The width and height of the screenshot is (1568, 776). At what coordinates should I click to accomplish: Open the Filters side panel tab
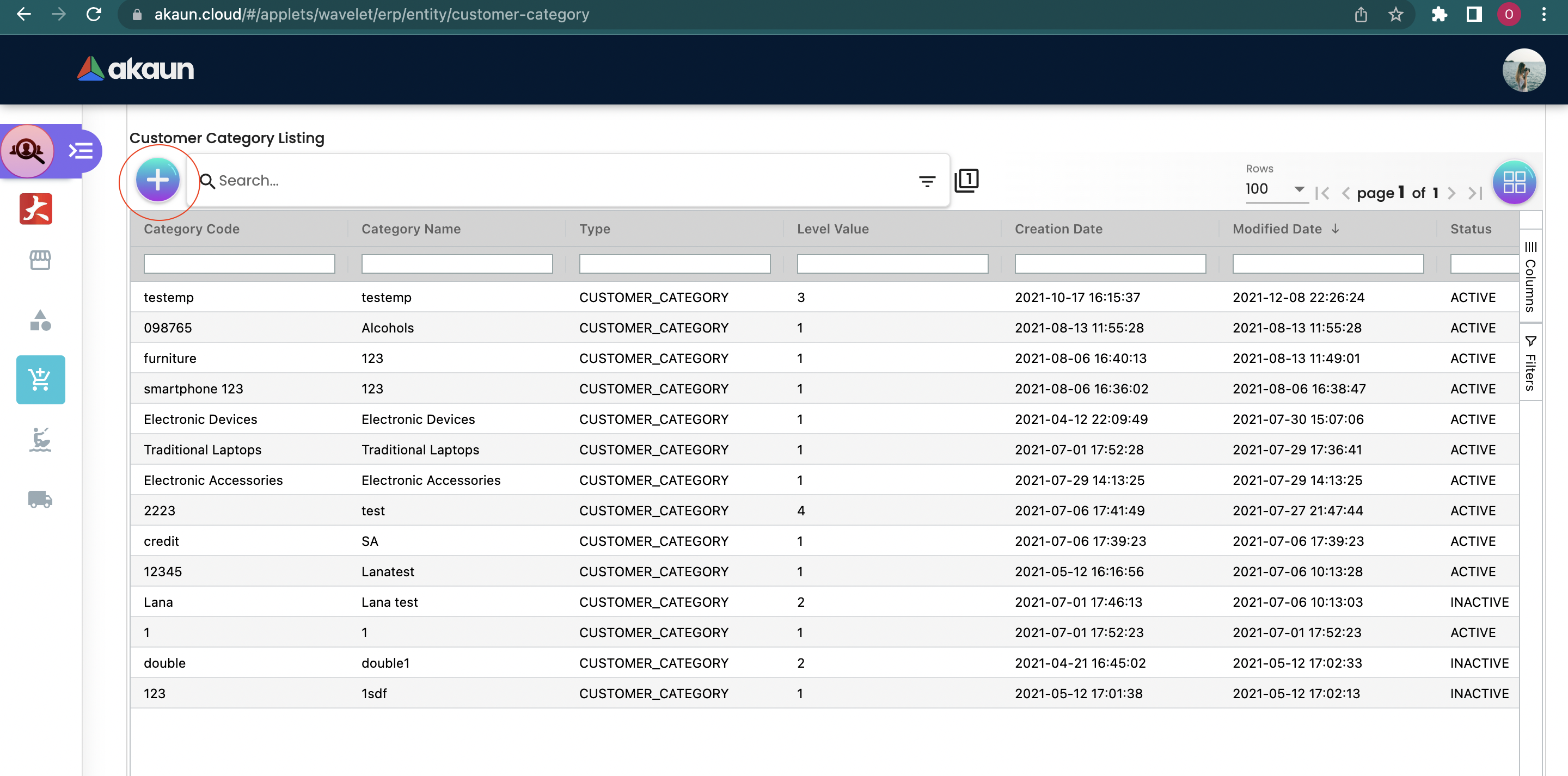point(1530,364)
